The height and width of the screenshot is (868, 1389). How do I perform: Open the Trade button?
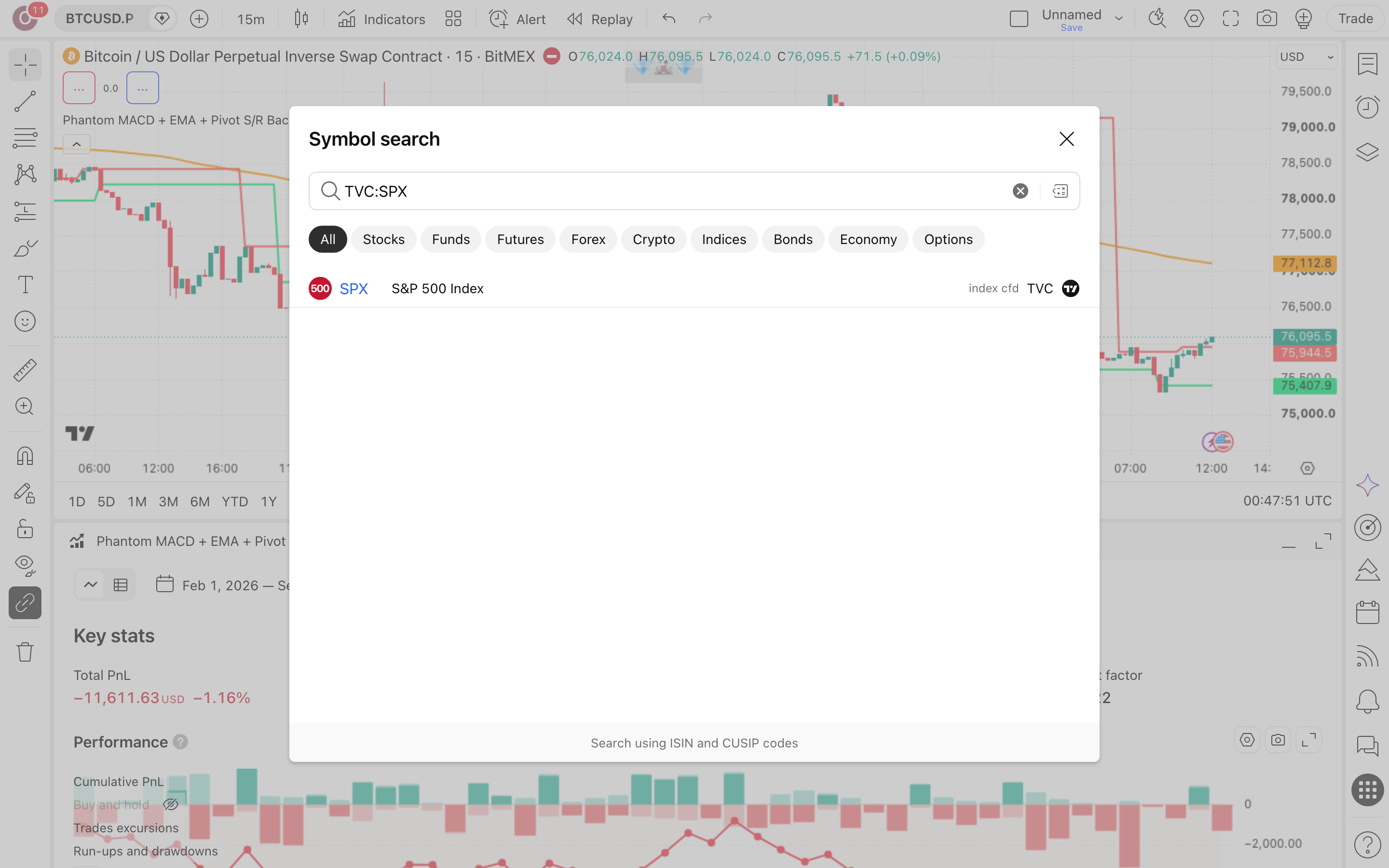point(1355,19)
